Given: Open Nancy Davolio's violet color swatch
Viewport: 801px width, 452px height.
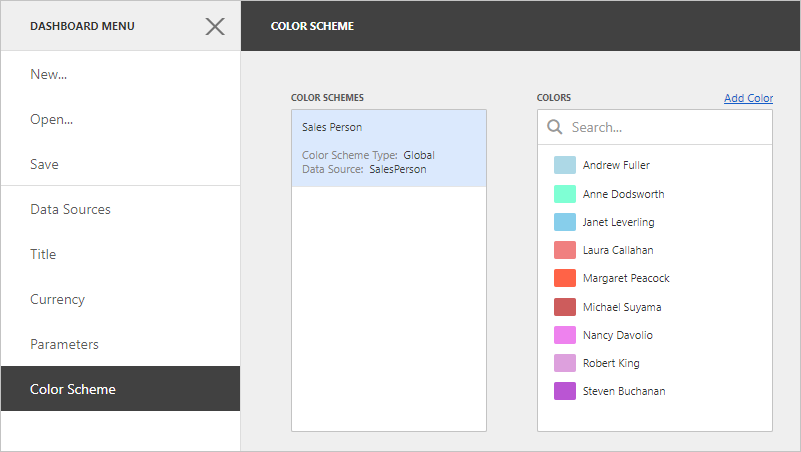Looking at the screenshot, I should tap(564, 335).
